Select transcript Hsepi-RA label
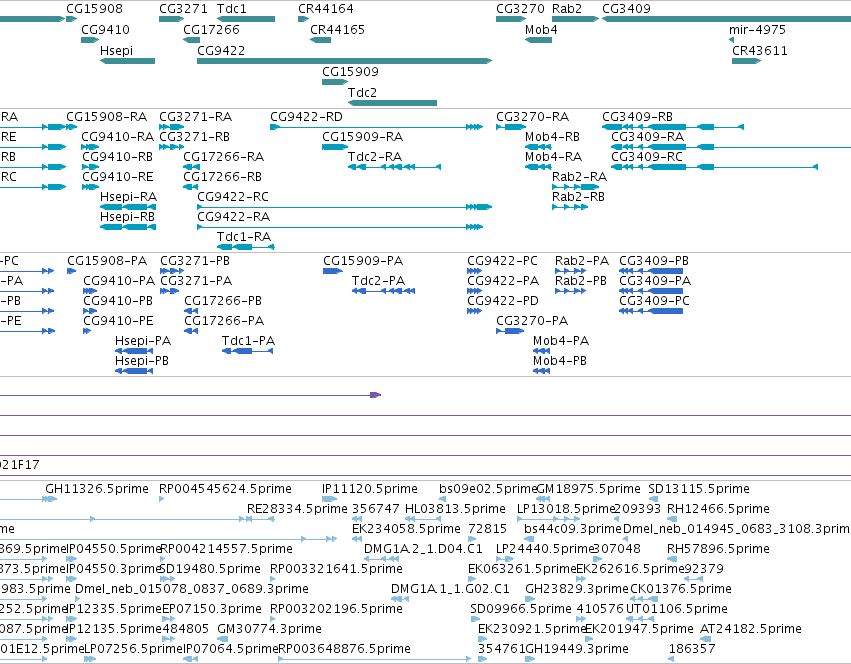This screenshot has height=664, width=851. coord(128,197)
